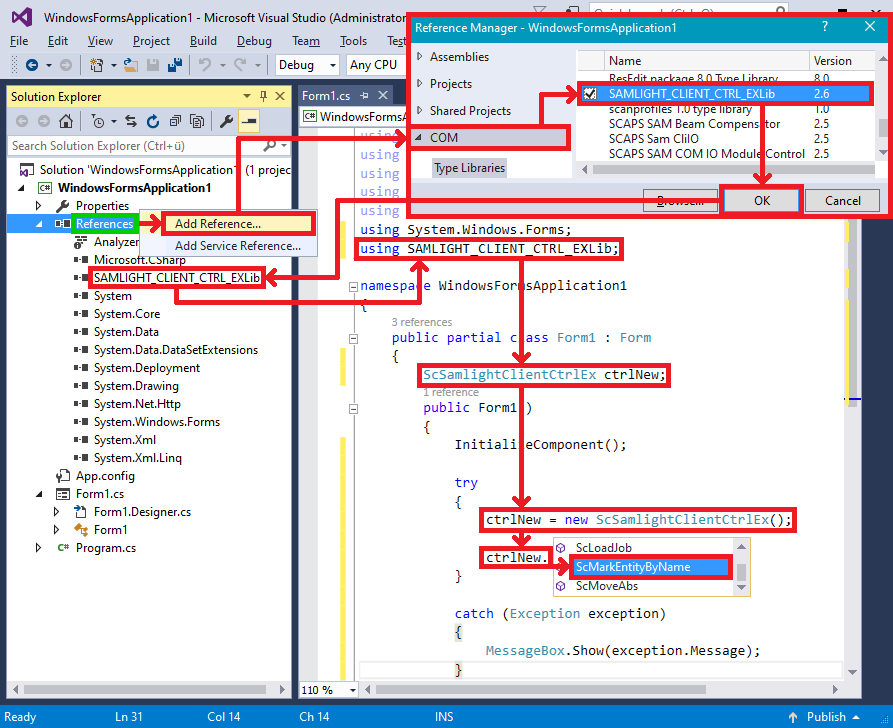Choose Add Service Reference... from the context menu
Screen dimensions: 893x728
[x=237, y=246]
